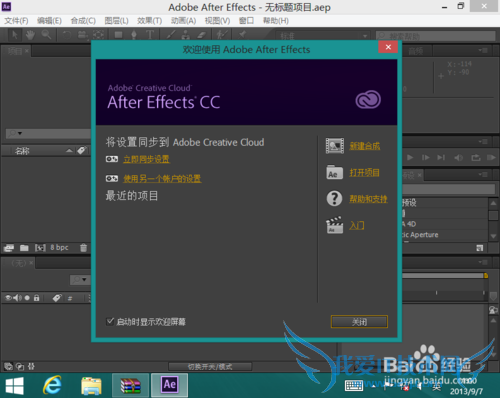Open the 合成(C) menu
500x398 pixels.
pos(83,21)
